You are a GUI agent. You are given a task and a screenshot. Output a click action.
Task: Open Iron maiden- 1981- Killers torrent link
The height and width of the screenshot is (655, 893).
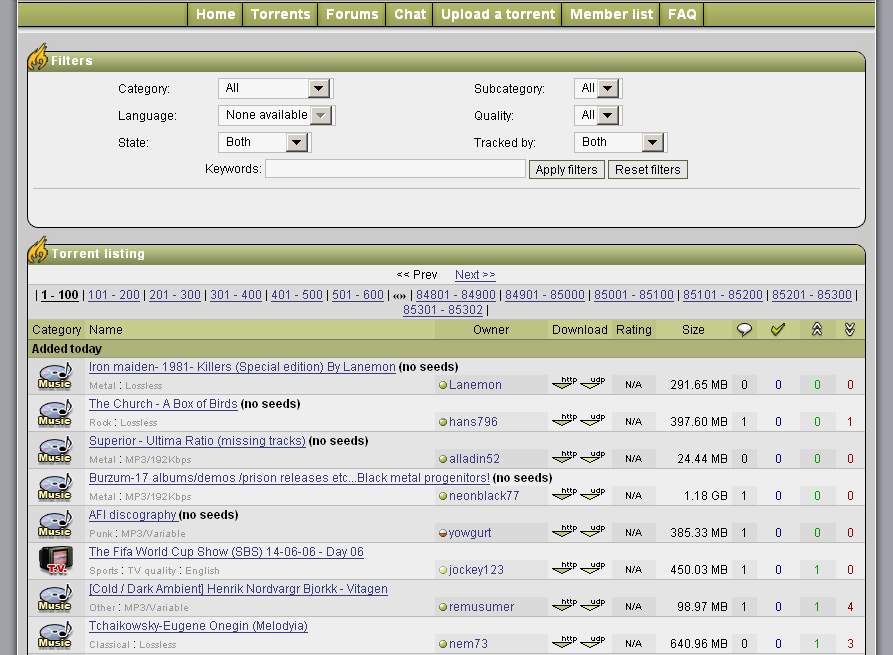click(242, 367)
